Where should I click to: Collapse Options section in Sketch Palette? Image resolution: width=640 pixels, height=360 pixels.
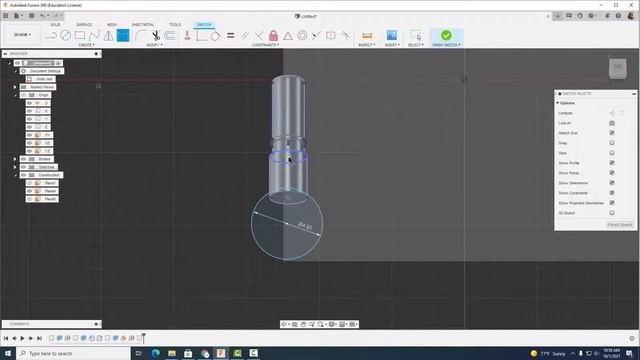(x=558, y=103)
